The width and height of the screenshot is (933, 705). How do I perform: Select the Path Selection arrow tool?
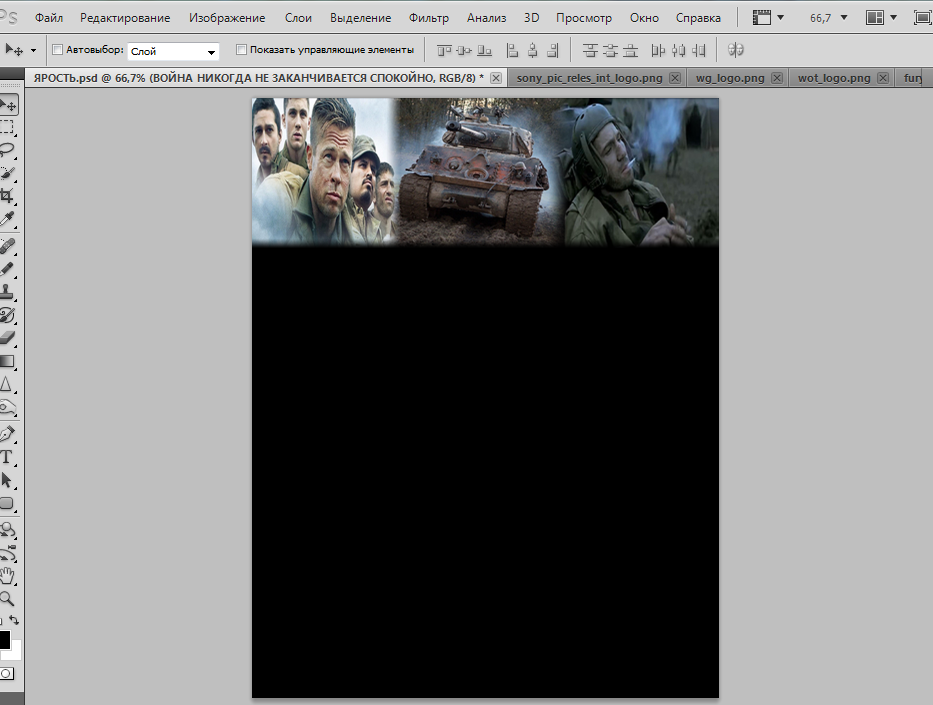click(x=7, y=480)
